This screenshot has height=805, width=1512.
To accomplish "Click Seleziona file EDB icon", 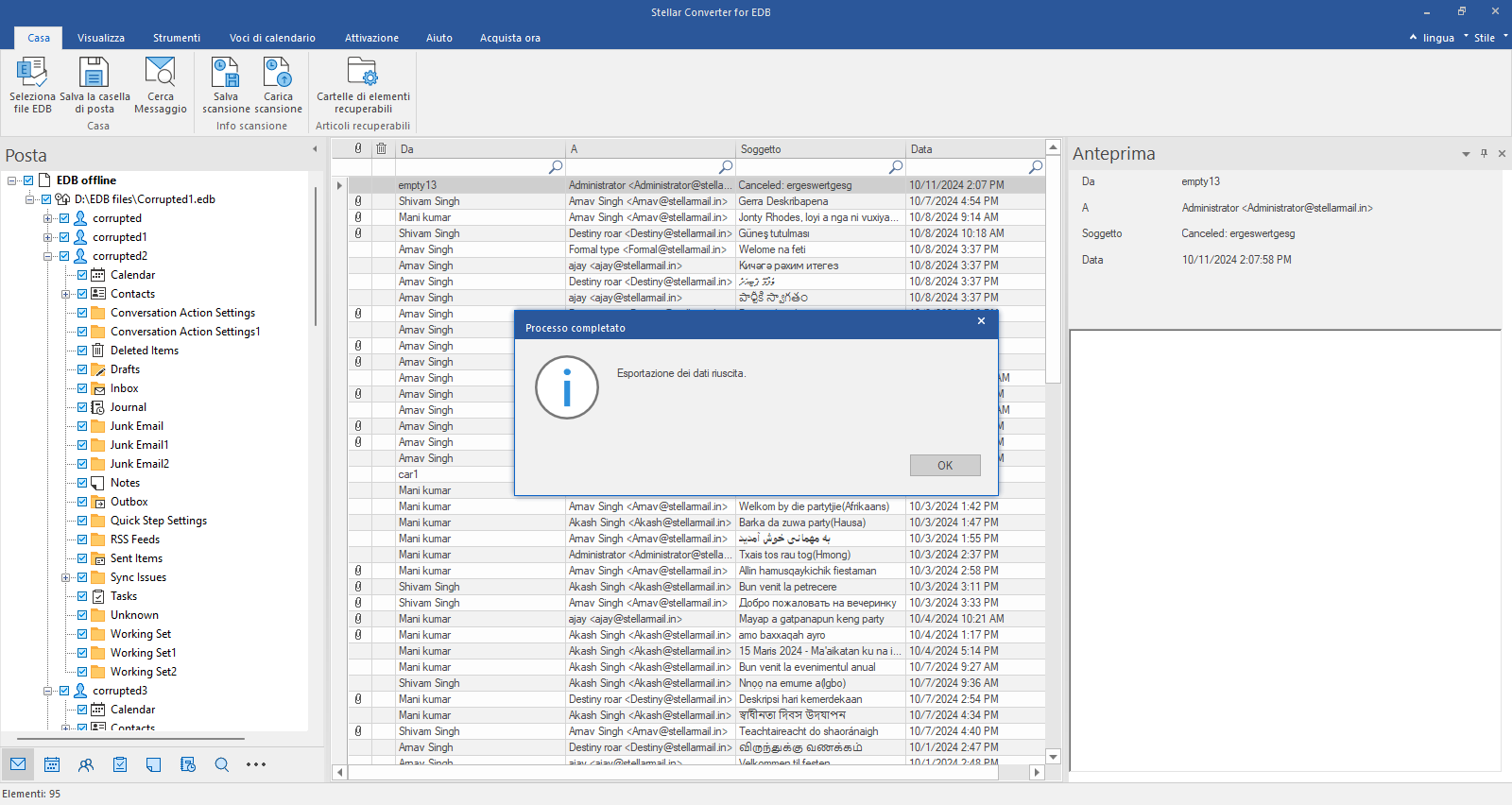I will click(32, 73).
